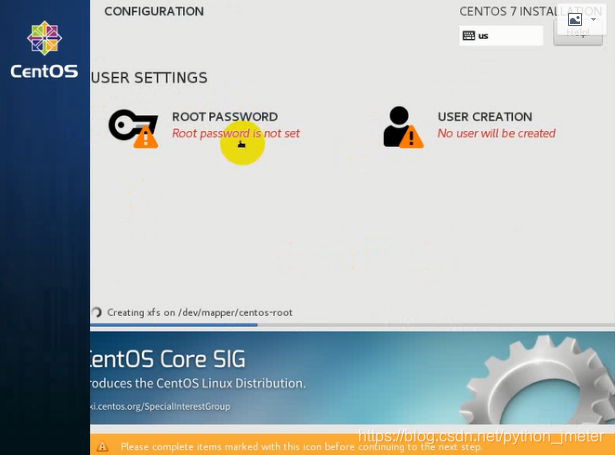Click 'No user will be created' text
This screenshot has width=615, height=455.
[497, 133]
